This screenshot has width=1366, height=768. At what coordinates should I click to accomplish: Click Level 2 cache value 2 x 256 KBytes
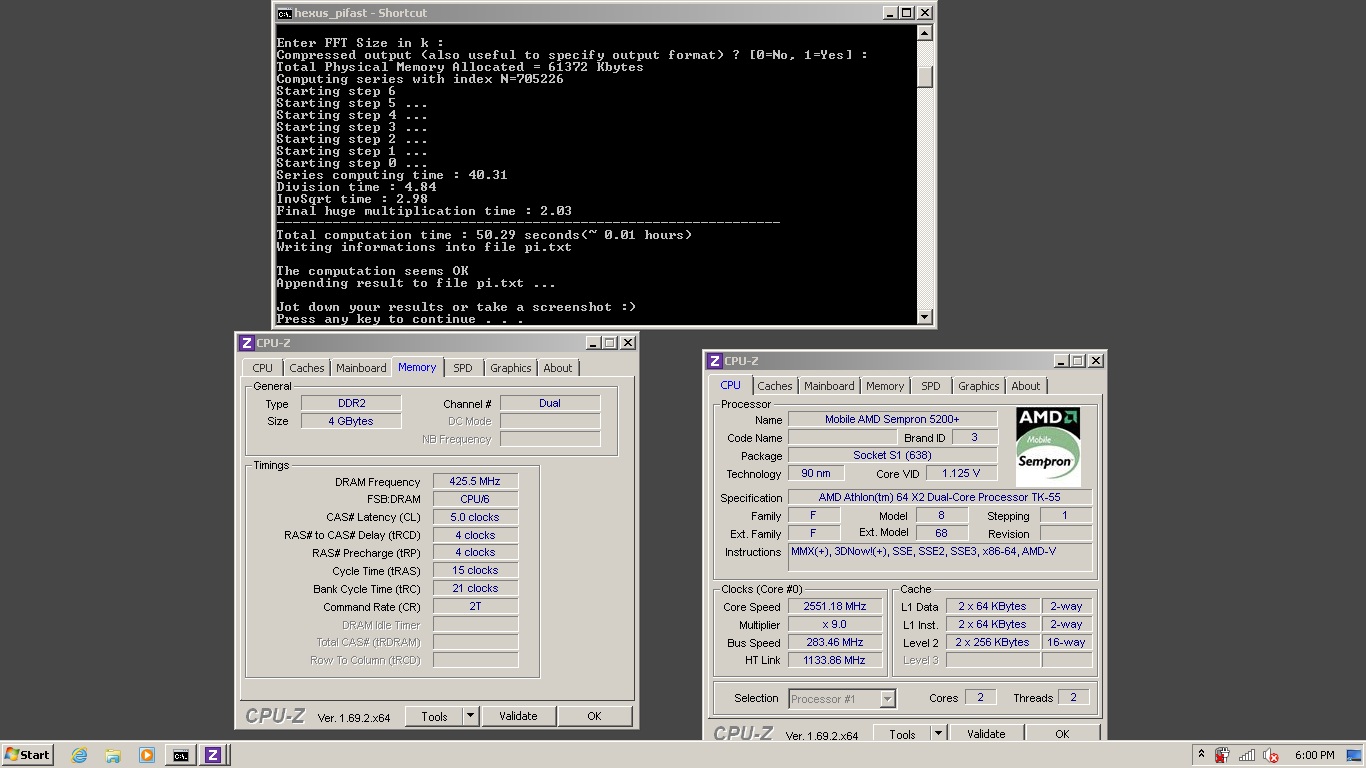click(x=992, y=642)
